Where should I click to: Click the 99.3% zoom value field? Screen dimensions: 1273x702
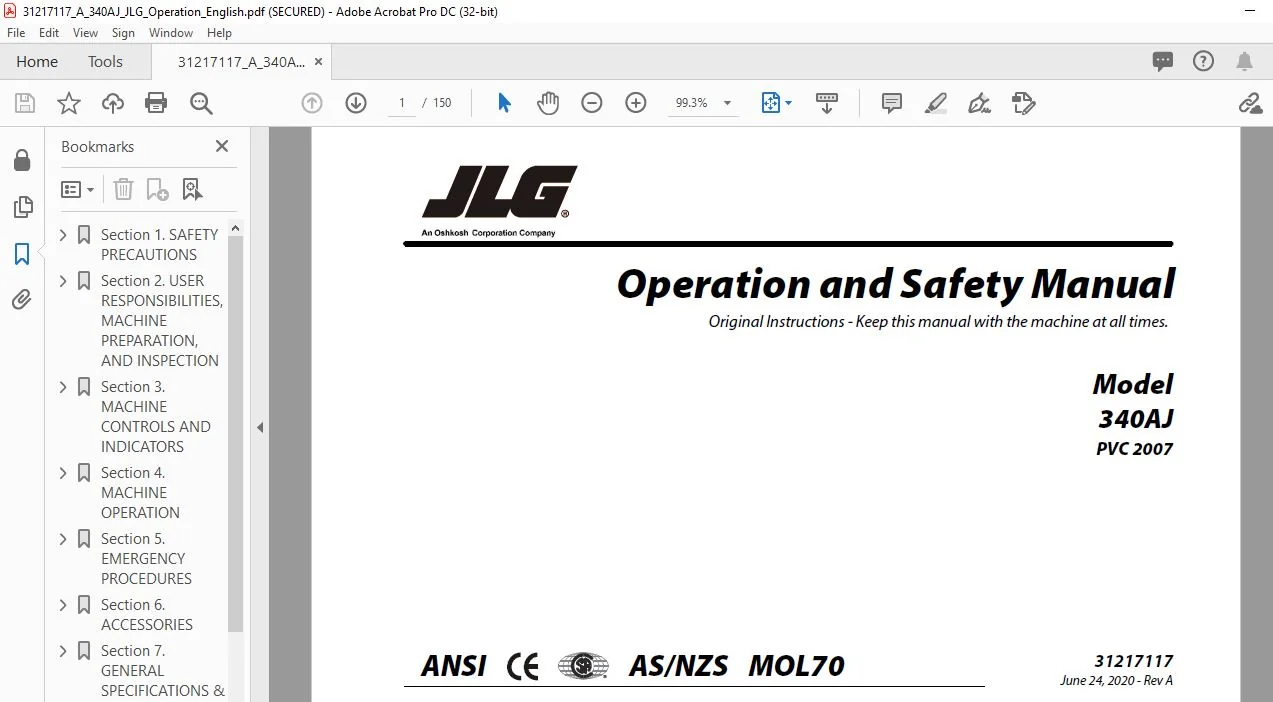(x=691, y=103)
